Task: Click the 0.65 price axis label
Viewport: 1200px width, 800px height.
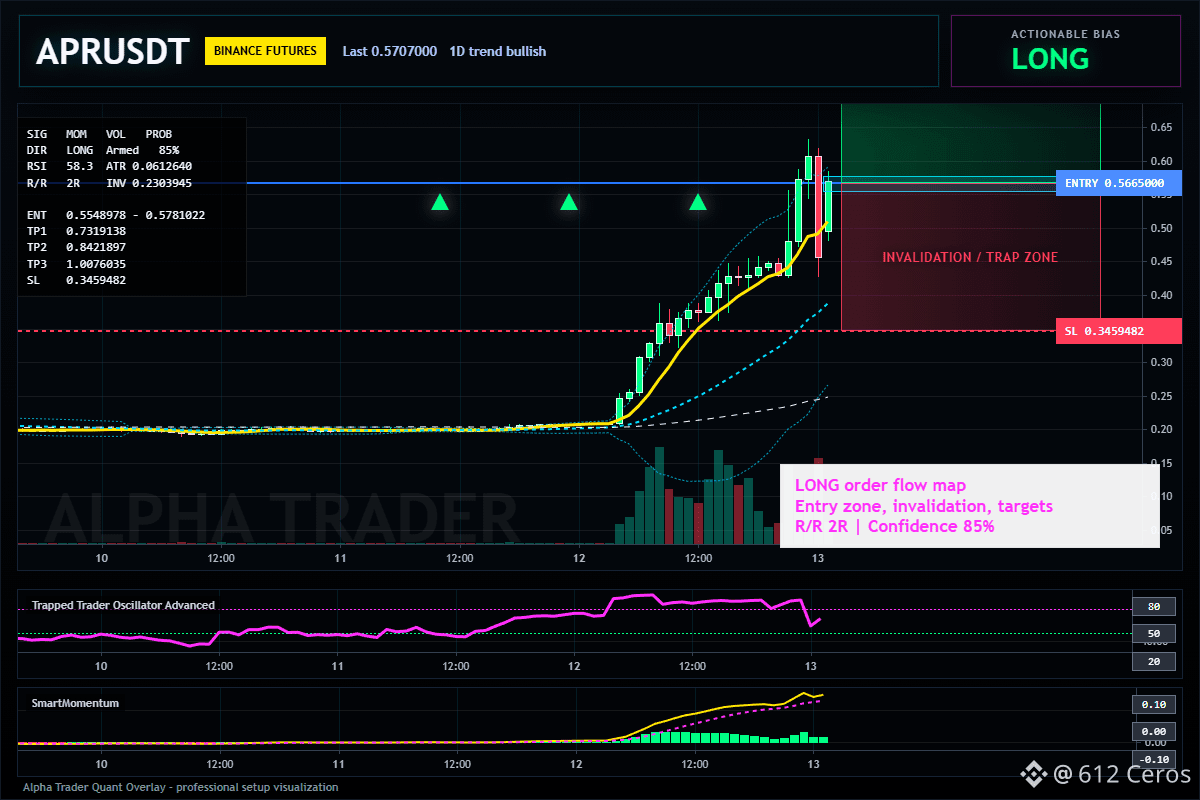Action: [1160, 127]
